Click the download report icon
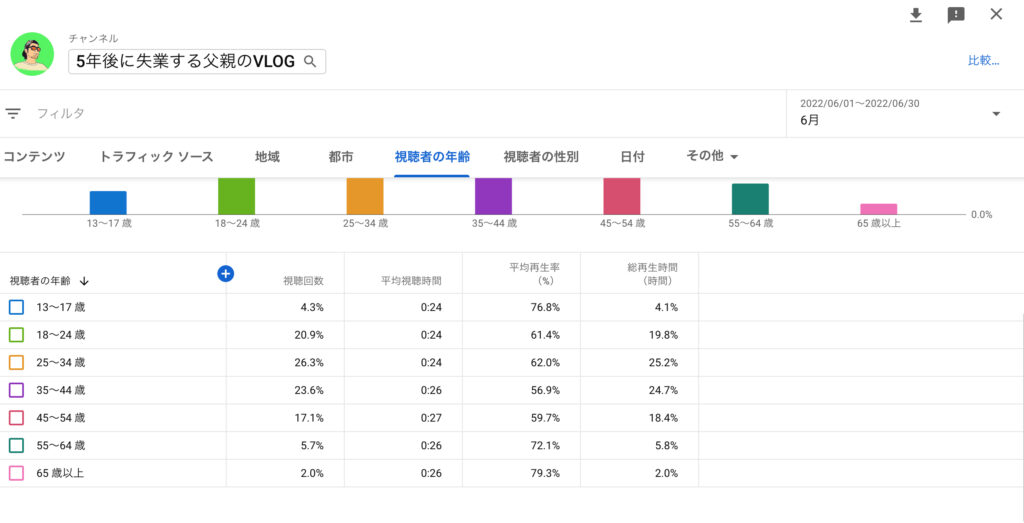 coord(915,15)
